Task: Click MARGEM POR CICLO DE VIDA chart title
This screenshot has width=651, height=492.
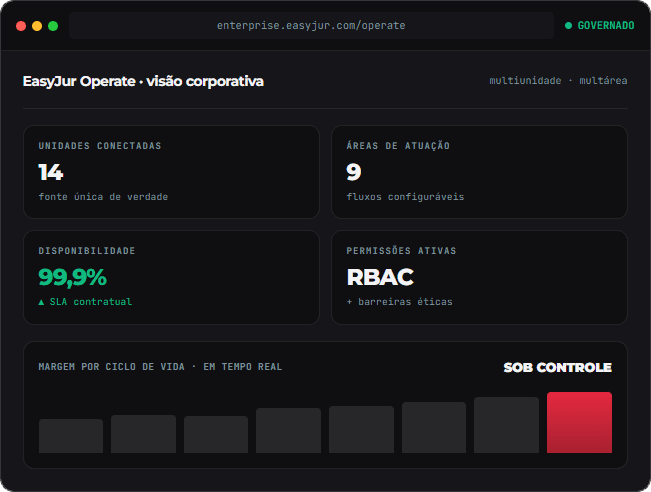Action: click(x=160, y=367)
